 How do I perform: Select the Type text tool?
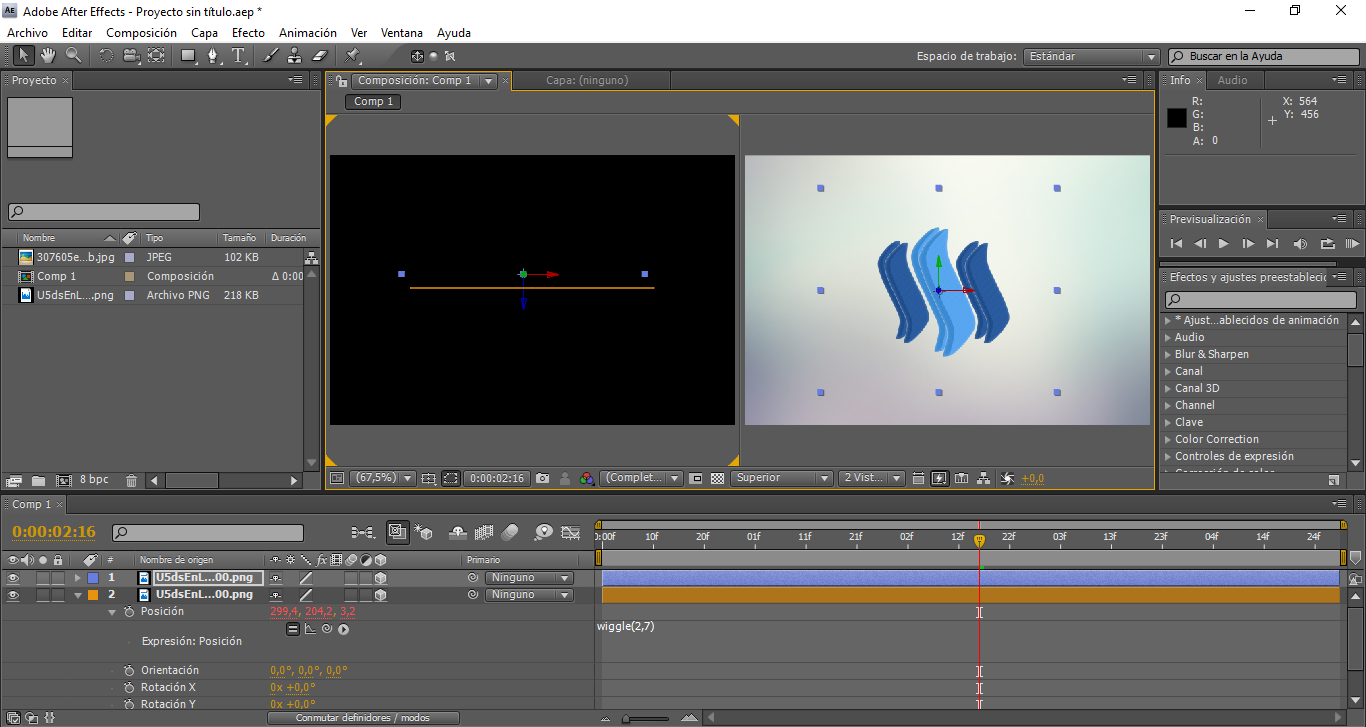coord(238,56)
